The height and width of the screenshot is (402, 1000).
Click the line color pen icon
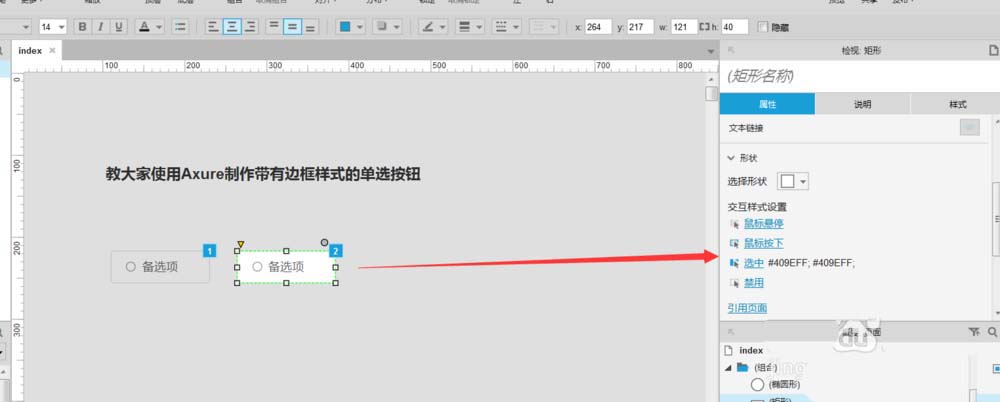(428, 27)
